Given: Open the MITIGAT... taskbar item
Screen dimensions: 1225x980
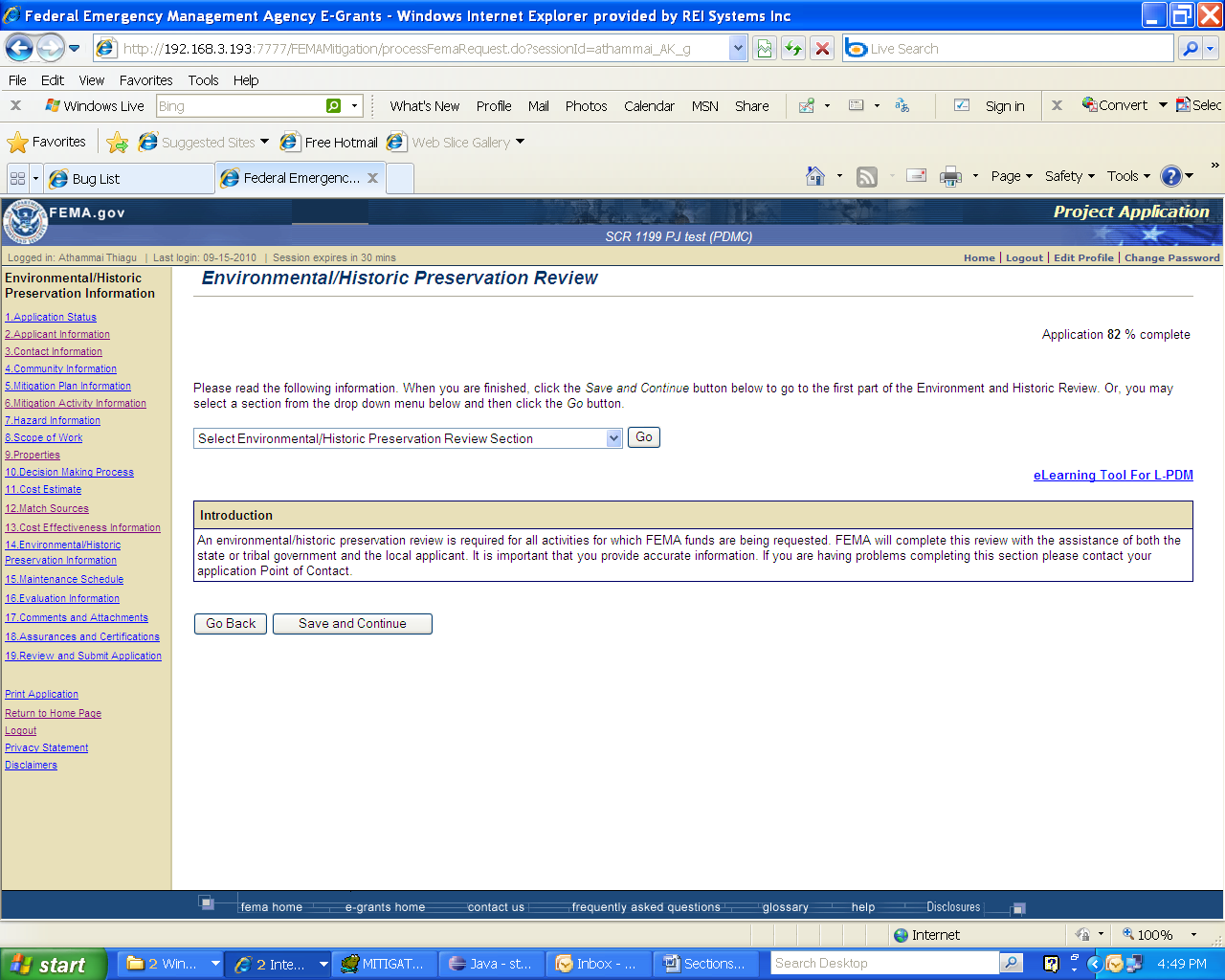Looking at the screenshot, I should point(384,964).
